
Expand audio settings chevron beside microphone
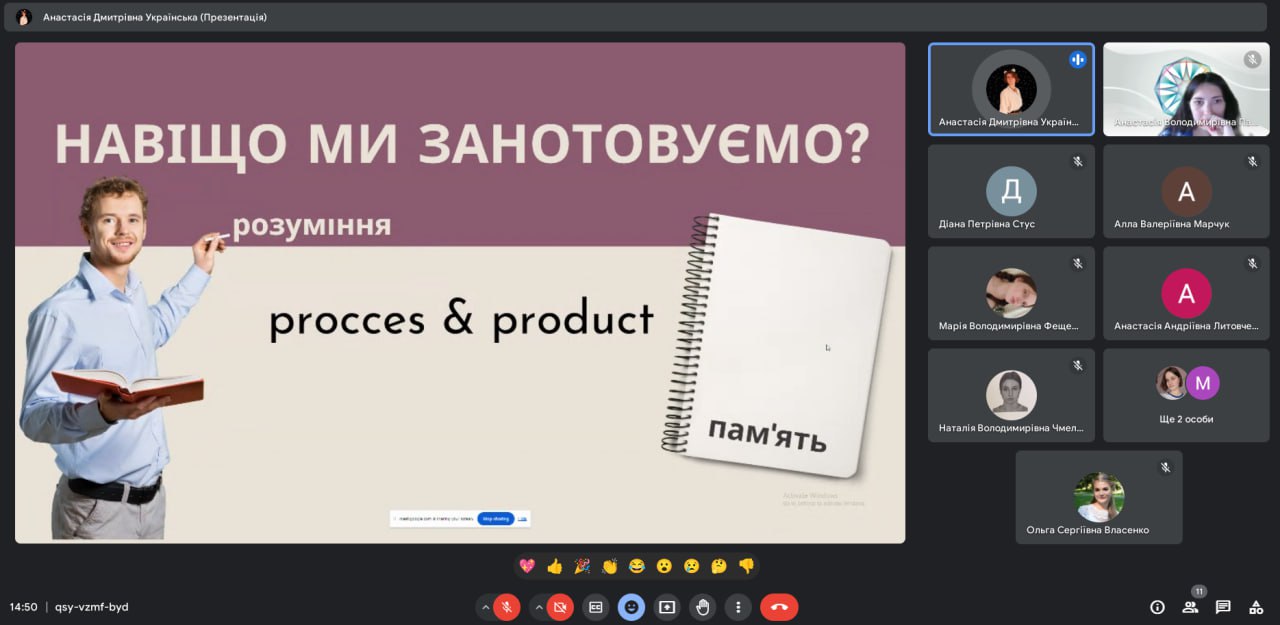click(x=485, y=607)
